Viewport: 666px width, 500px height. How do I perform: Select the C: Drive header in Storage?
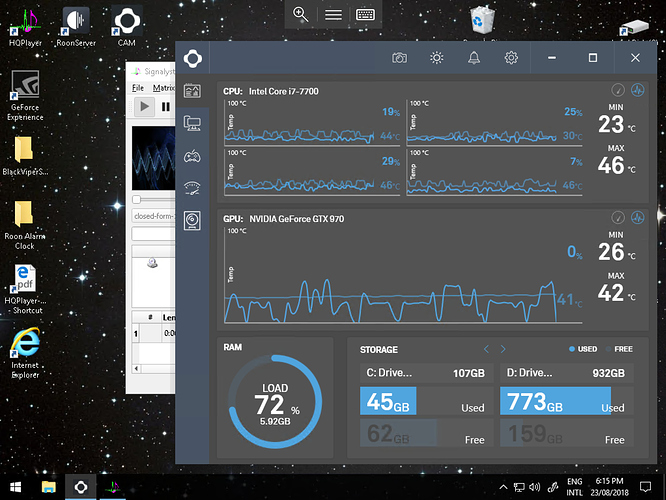point(426,373)
